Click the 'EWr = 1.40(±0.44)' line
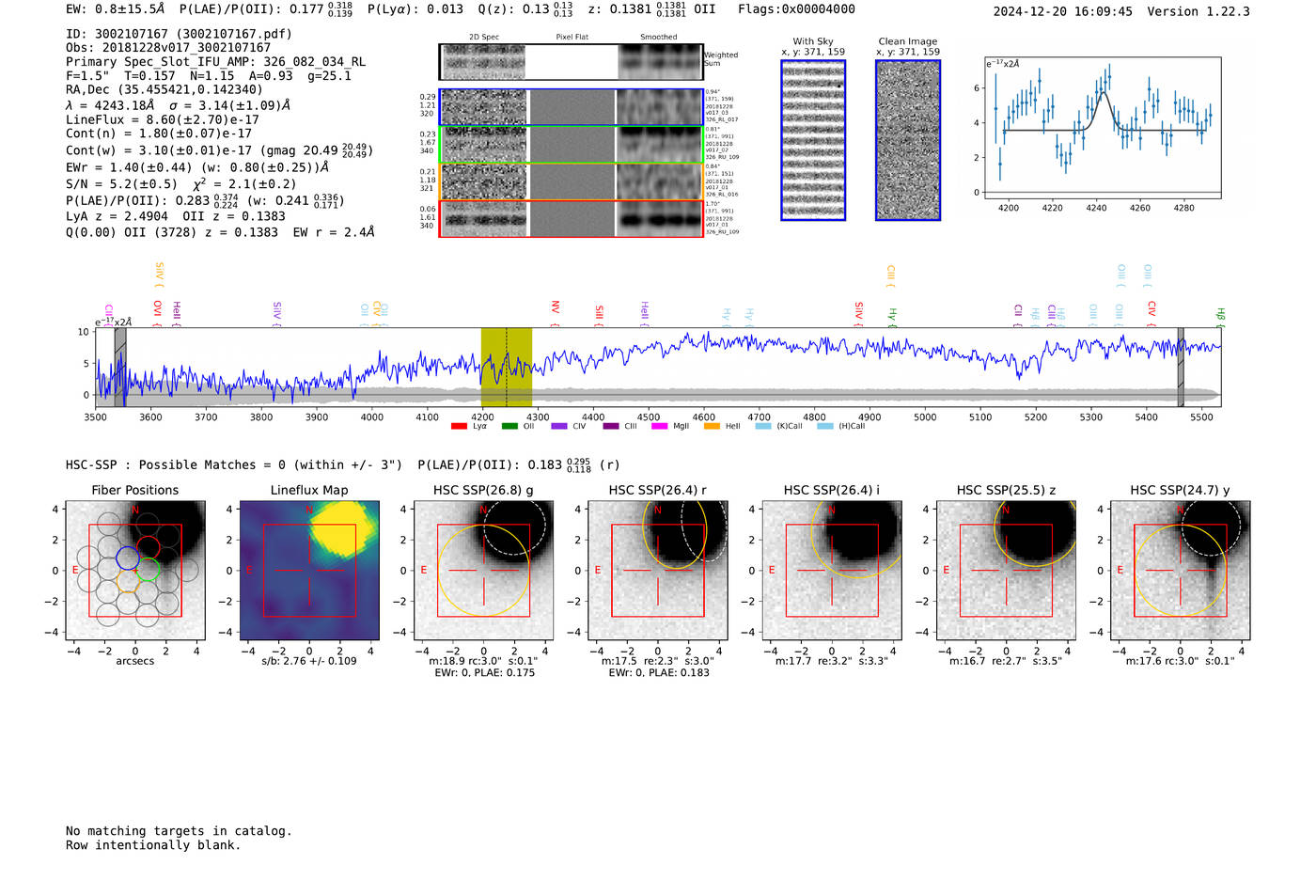Viewport: 1316px width, 896px height. (197, 167)
